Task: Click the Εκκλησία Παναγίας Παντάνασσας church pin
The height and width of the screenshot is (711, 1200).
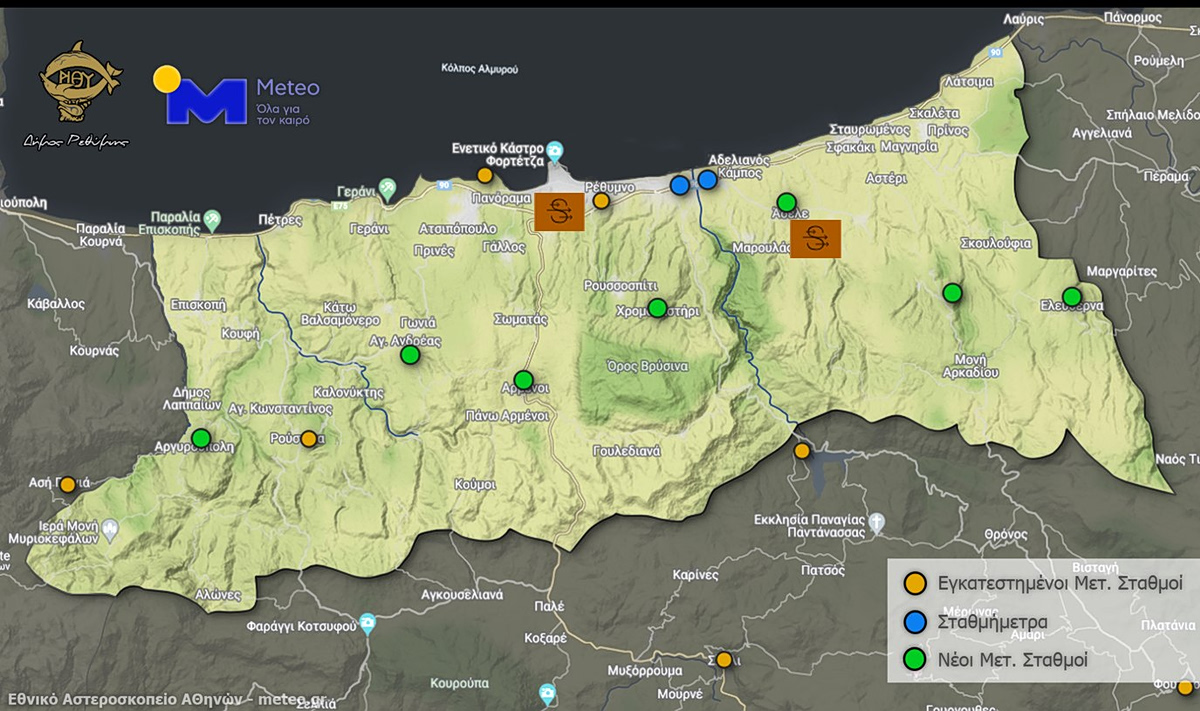Action: tap(876, 520)
